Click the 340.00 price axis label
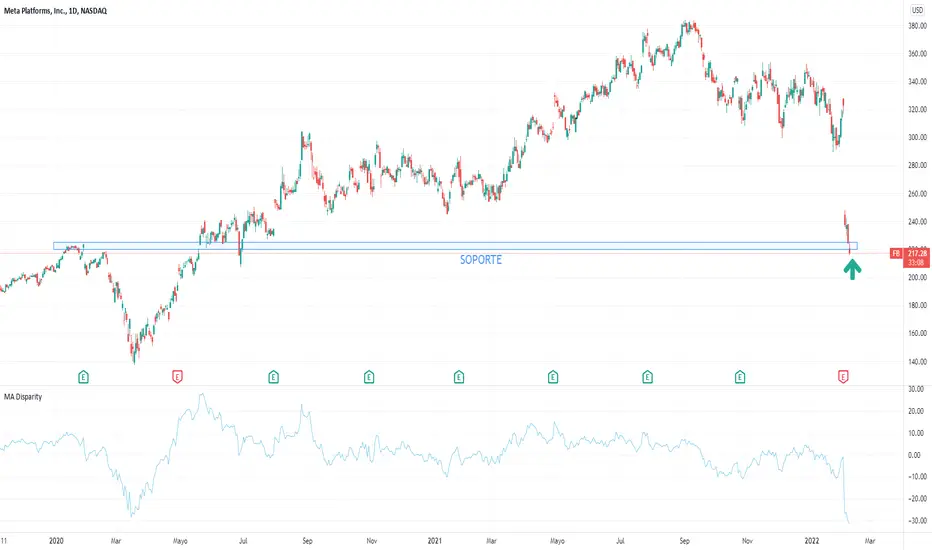Screen dimensions: 932x550 (917, 82)
